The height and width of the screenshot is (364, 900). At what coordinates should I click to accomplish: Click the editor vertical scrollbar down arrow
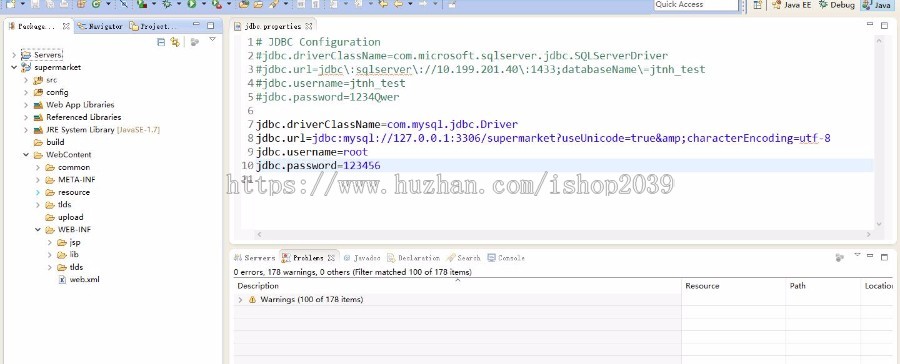tap(878, 224)
